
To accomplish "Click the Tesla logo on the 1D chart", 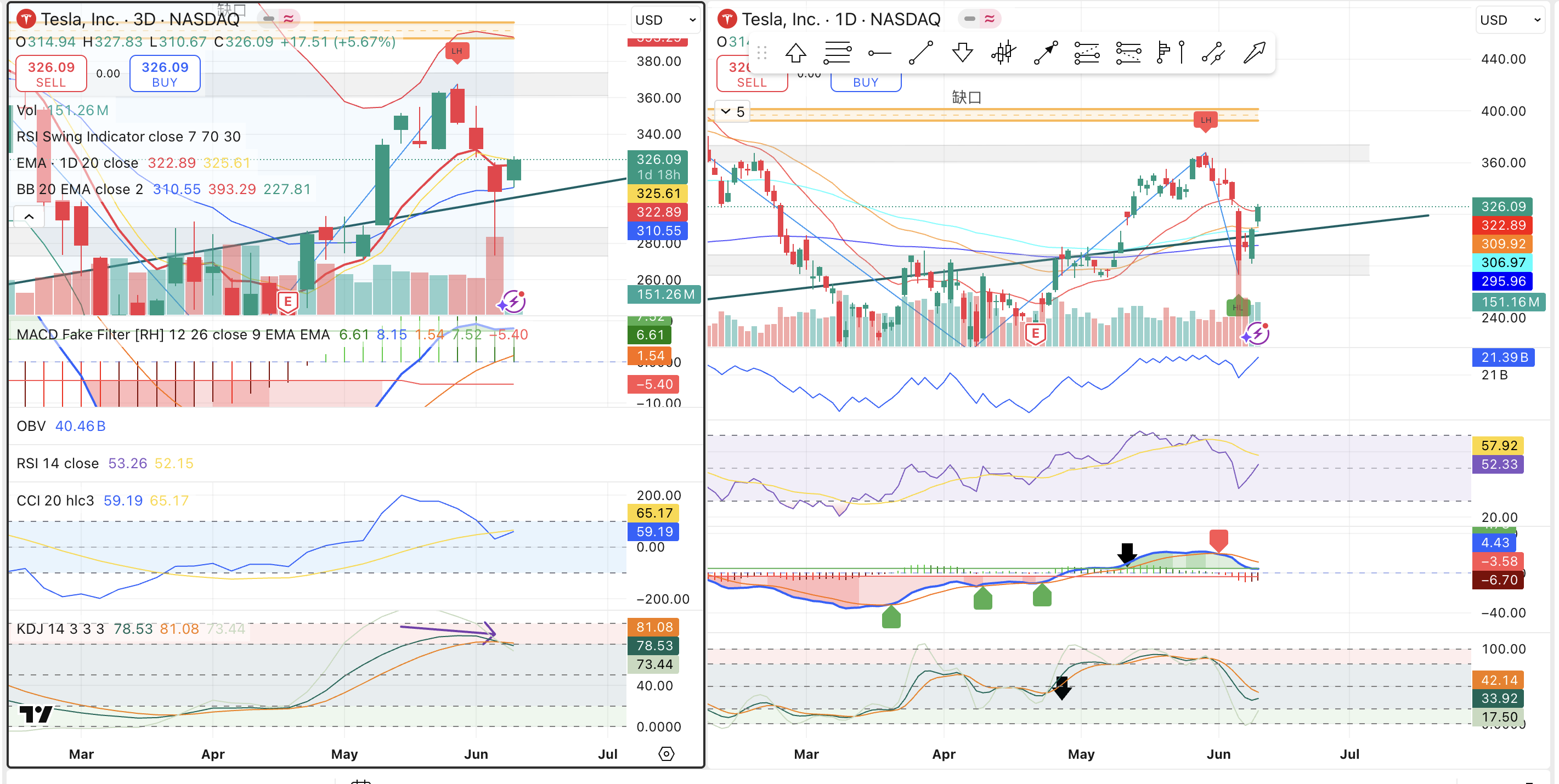I will tap(727, 19).
